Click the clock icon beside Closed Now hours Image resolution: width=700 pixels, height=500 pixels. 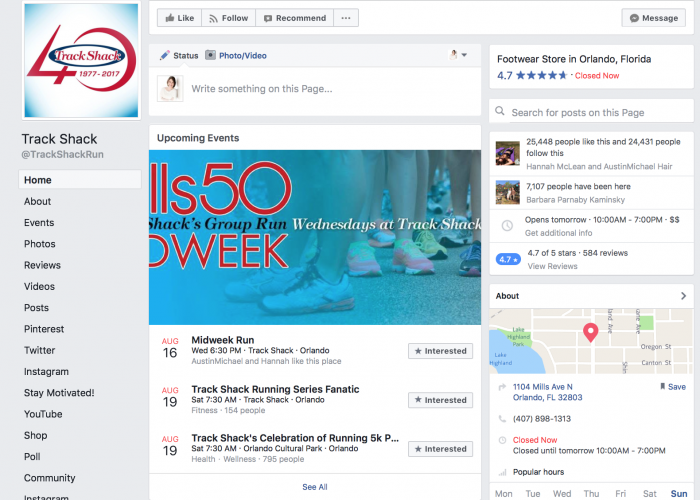click(502, 440)
